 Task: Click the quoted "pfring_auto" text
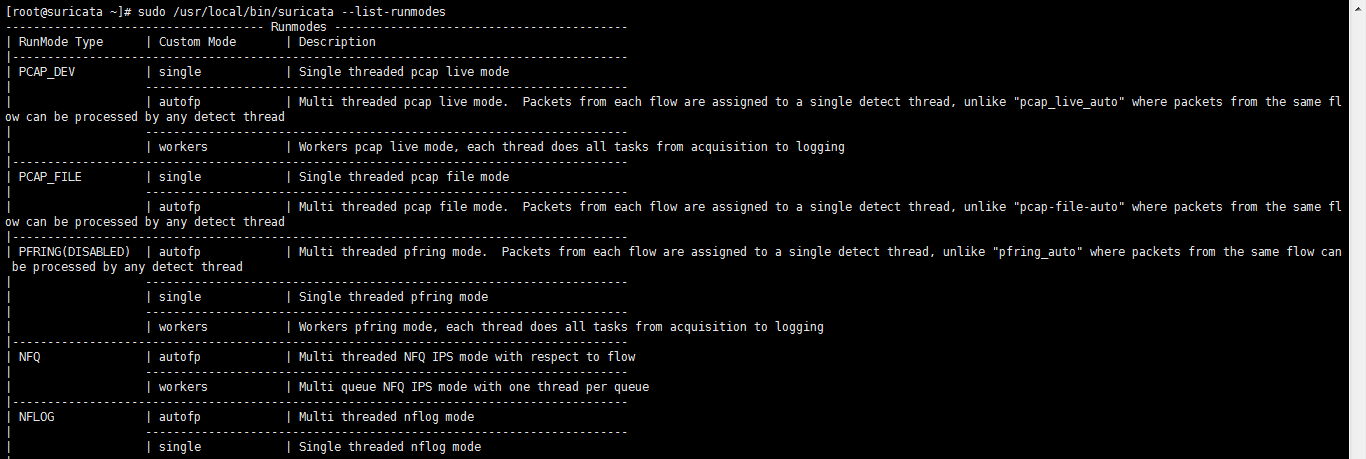tap(1036, 252)
